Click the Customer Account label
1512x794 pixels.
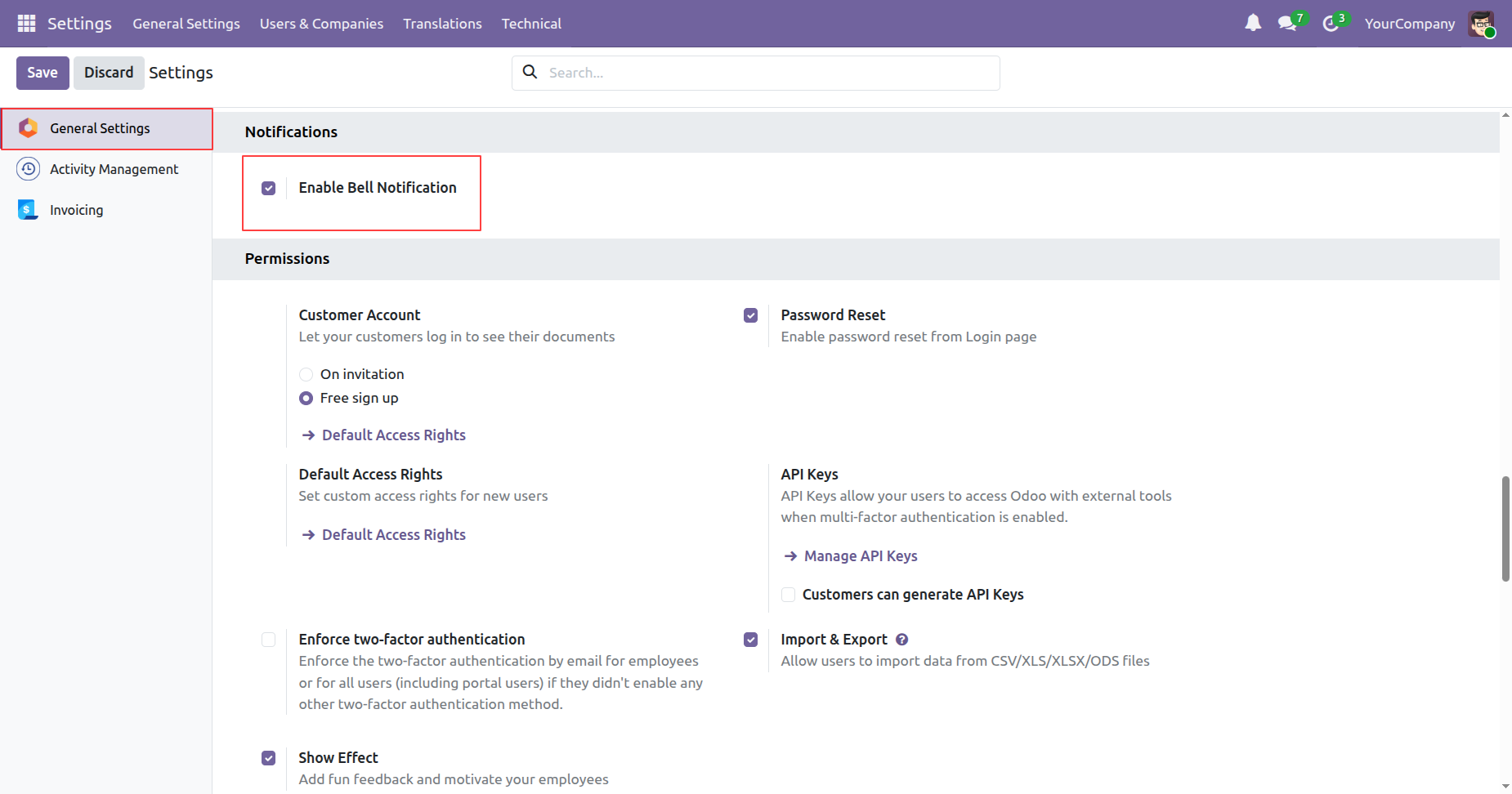(359, 315)
